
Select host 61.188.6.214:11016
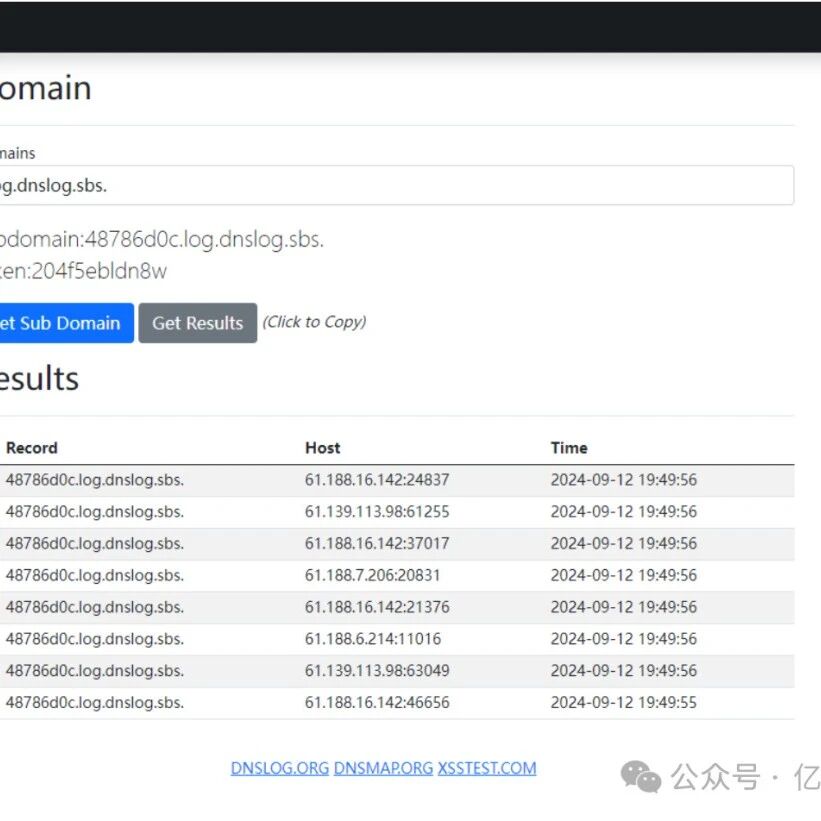click(x=373, y=639)
